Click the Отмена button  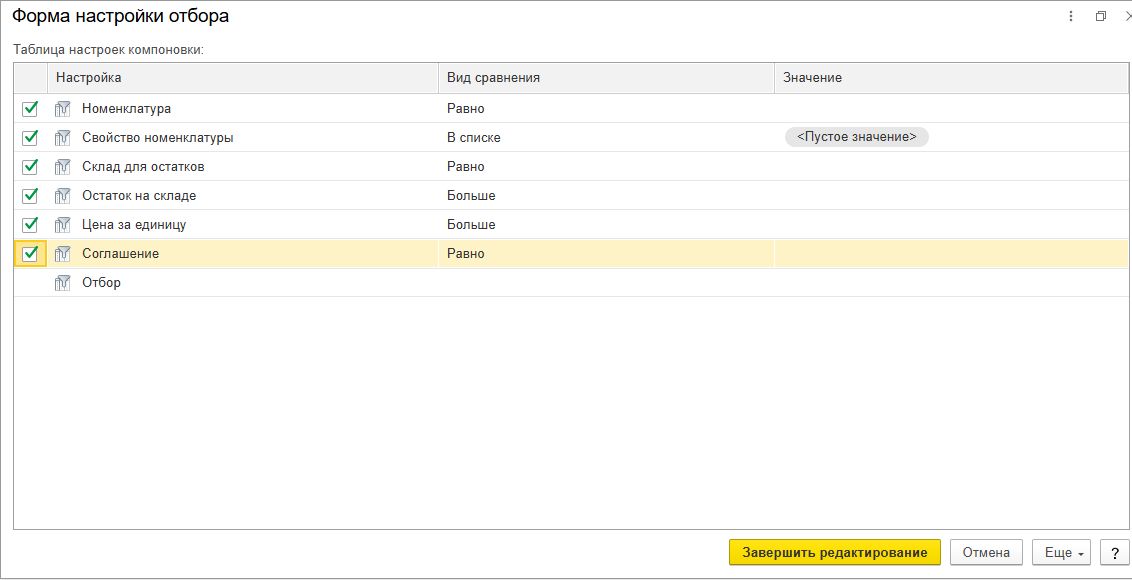[x=986, y=552]
